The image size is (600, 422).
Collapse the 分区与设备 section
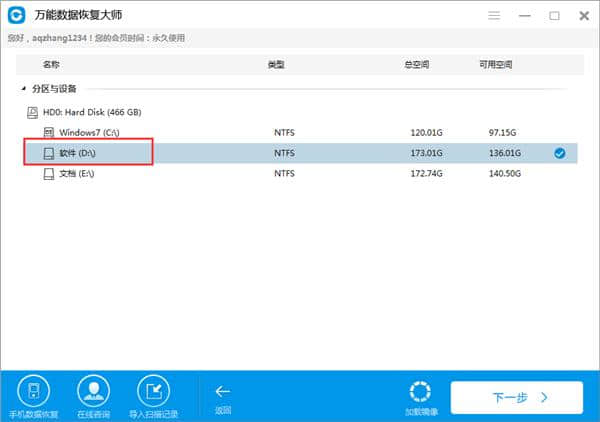pos(24,88)
